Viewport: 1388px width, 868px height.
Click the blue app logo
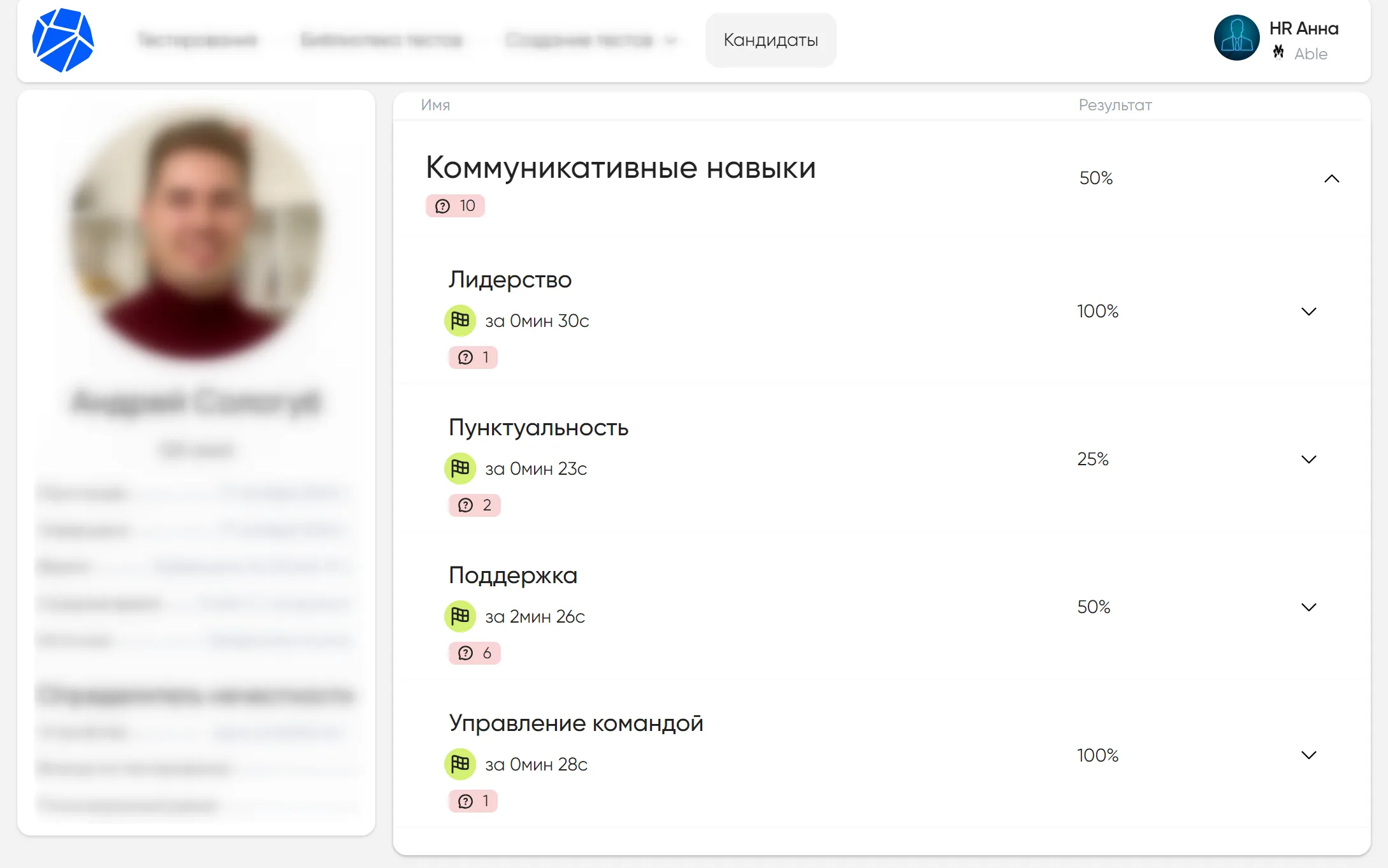point(62,38)
